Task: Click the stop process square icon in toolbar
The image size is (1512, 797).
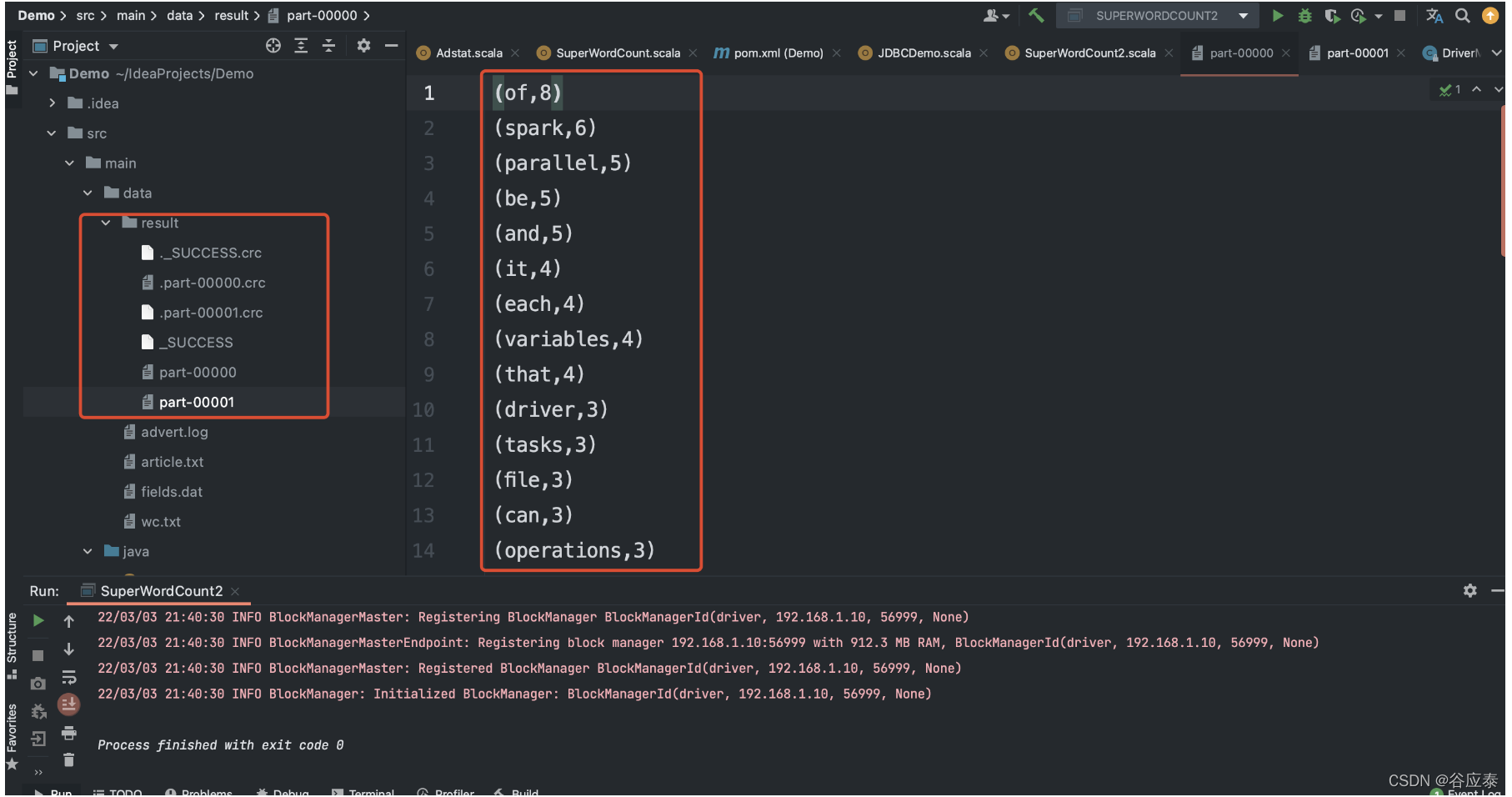Action: [1399, 16]
